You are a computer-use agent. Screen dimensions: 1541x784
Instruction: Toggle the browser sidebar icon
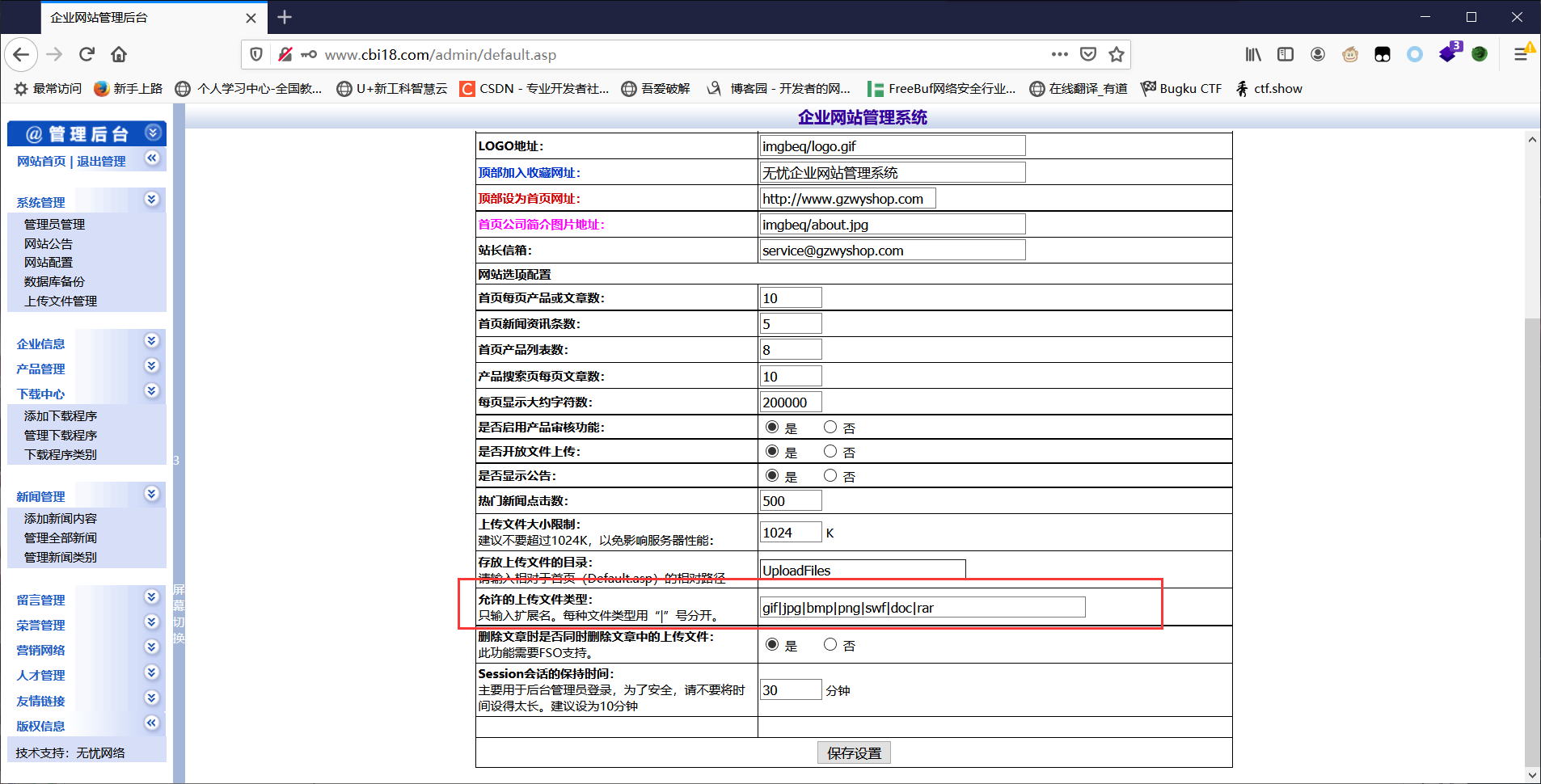(x=1286, y=54)
